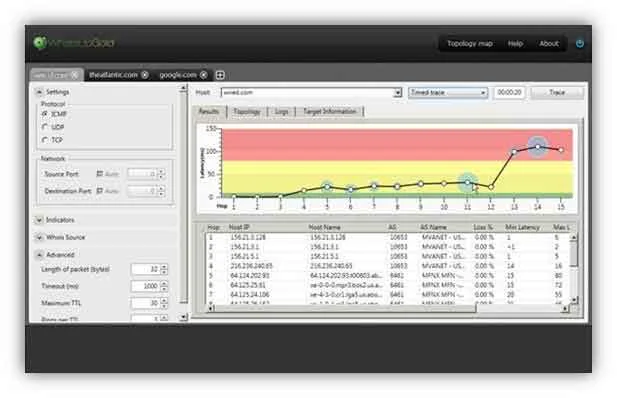Click the trace duration time field
The image size is (617, 398).
tap(509, 93)
